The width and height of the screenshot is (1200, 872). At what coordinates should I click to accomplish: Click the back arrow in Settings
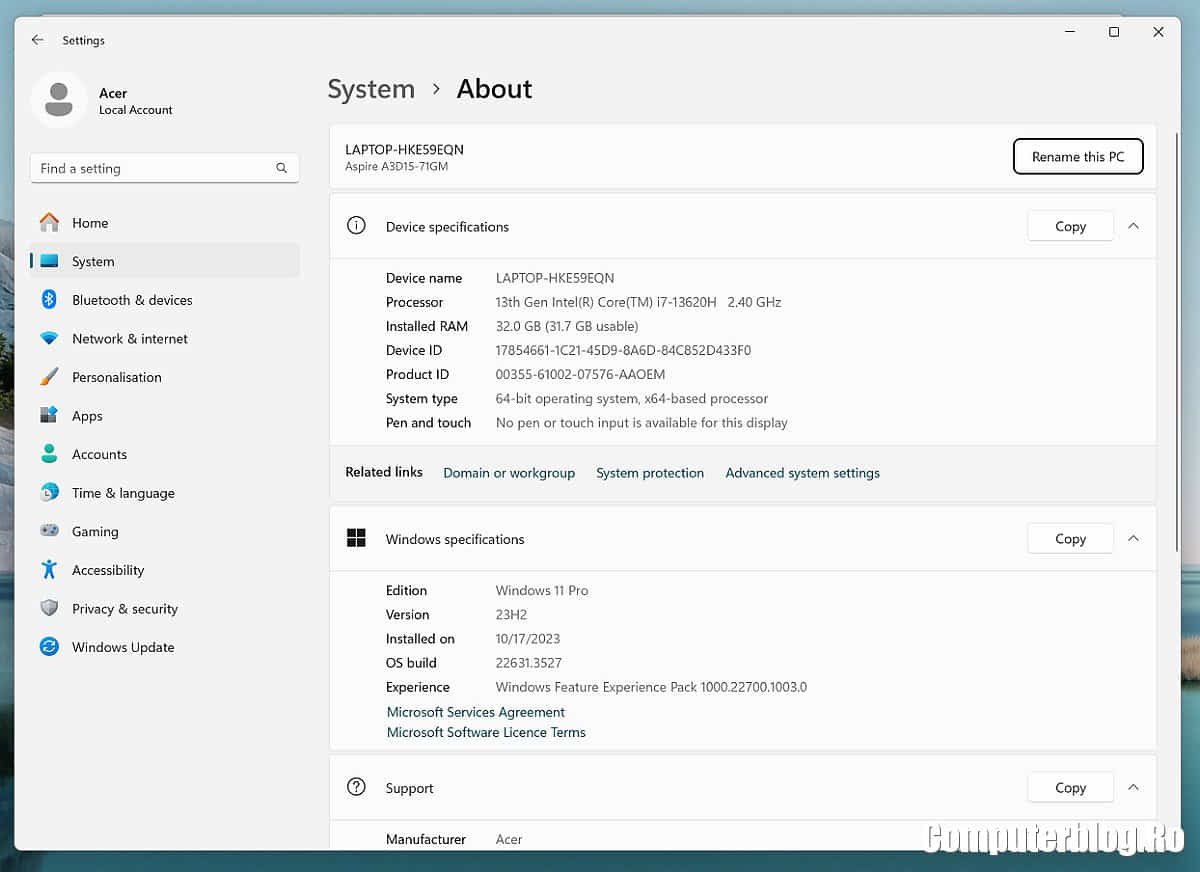[x=37, y=40]
